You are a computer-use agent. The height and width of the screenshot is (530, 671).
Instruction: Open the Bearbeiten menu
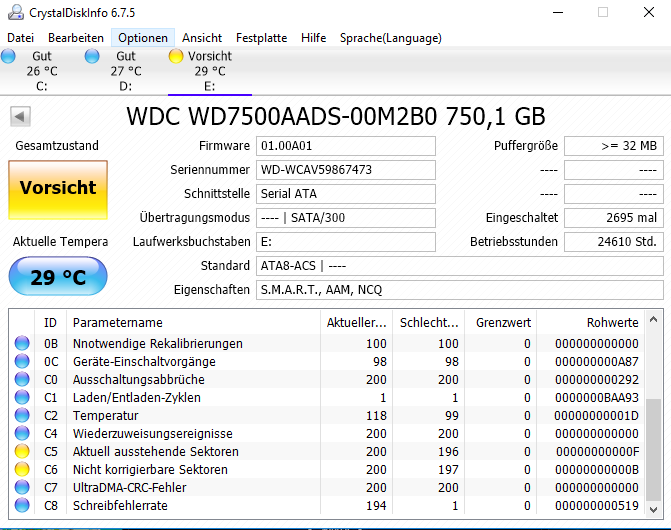(x=76, y=38)
